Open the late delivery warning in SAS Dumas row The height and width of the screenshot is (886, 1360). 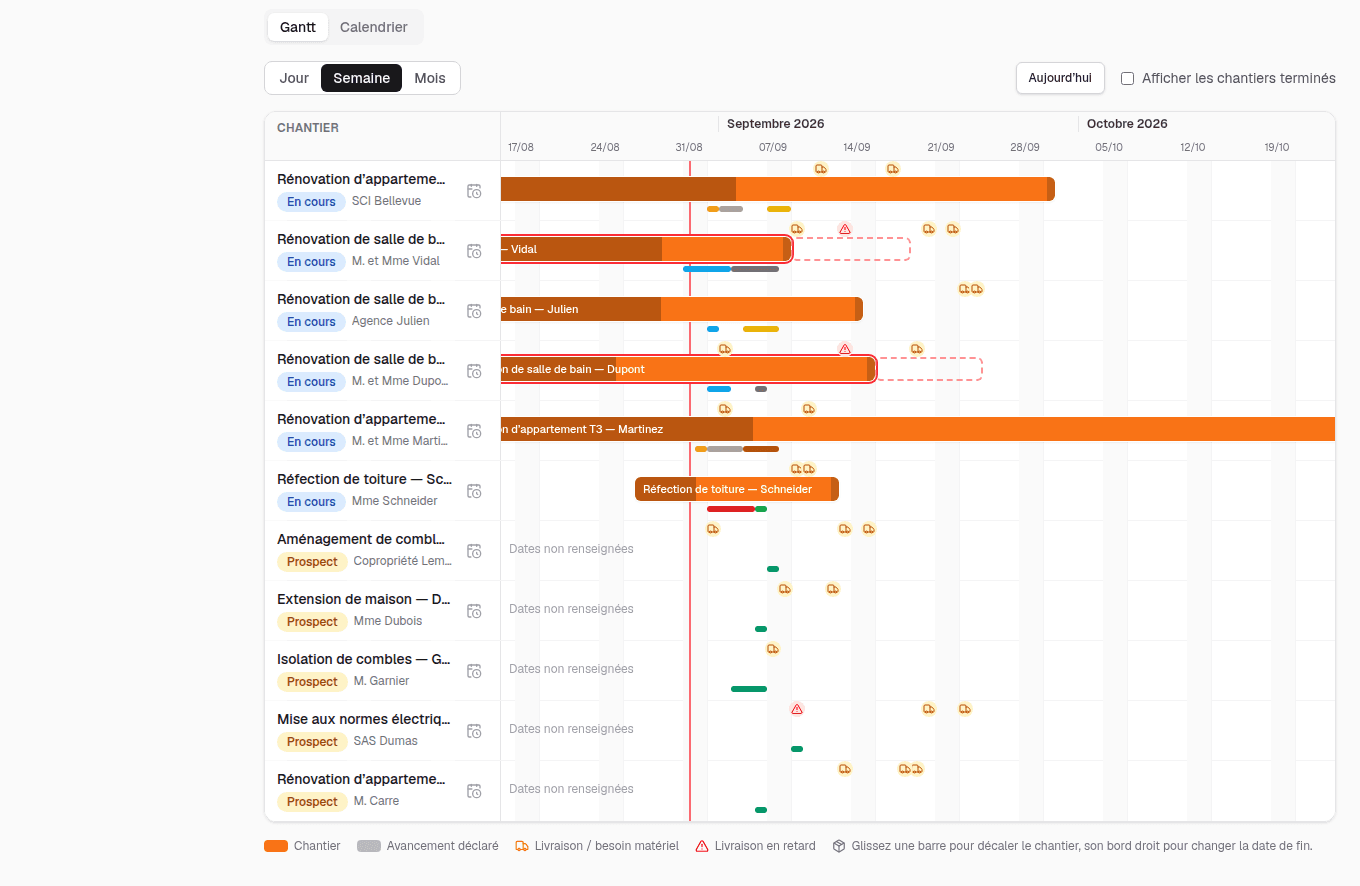click(797, 709)
